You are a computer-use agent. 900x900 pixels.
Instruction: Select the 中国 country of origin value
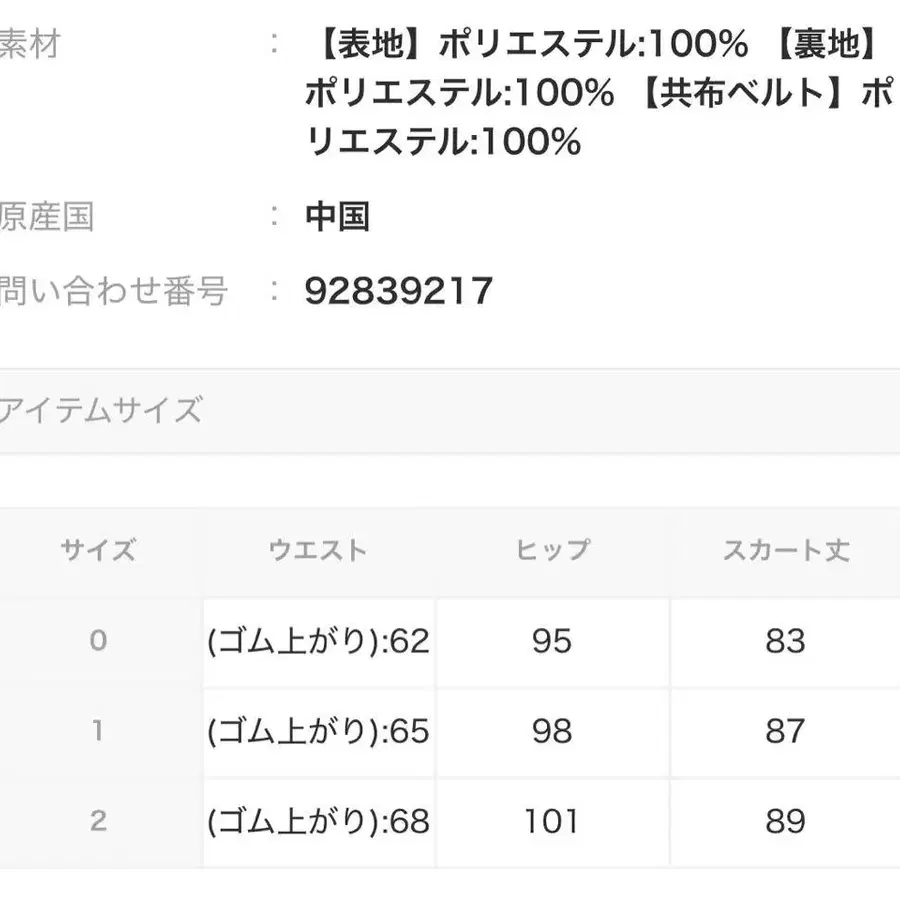click(338, 217)
